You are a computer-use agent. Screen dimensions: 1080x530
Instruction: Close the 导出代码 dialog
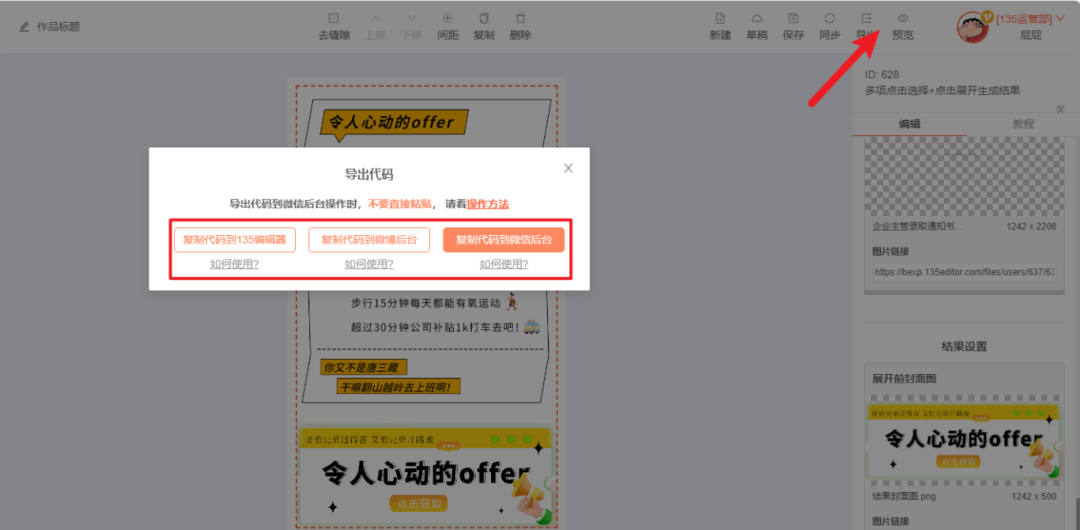point(568,168)
